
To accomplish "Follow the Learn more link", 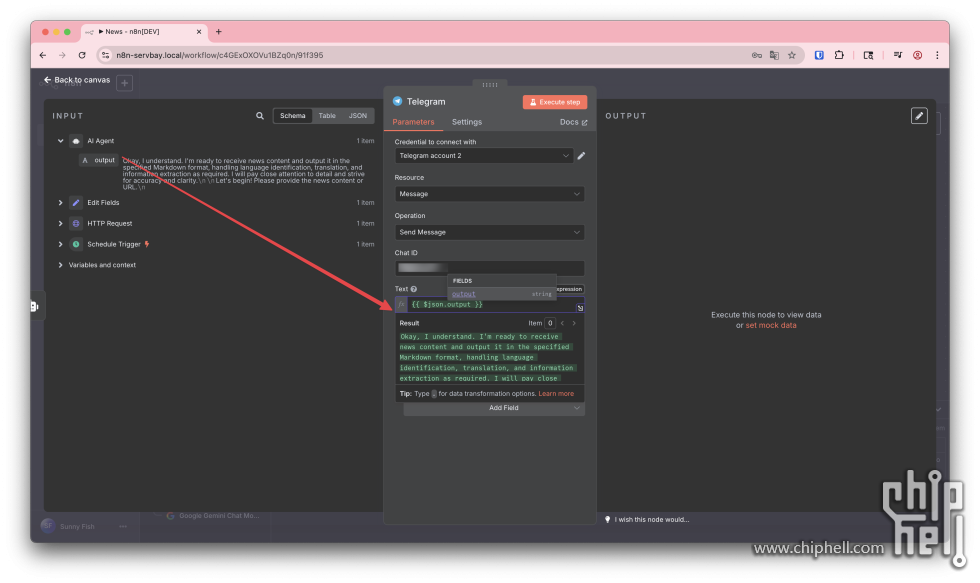I will pos(556,394).
